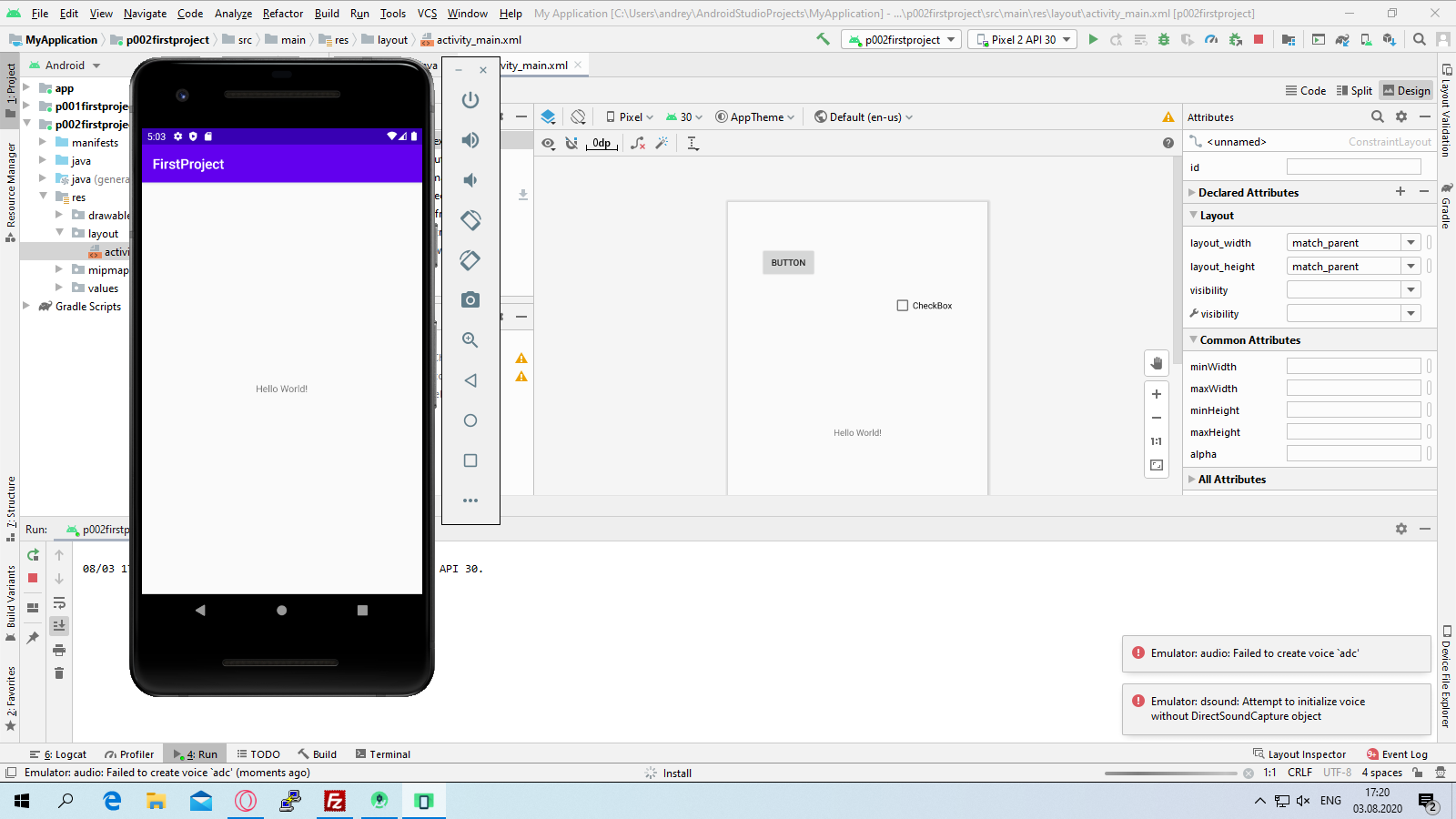
Task: Open Event Log
Action: 1398,754
